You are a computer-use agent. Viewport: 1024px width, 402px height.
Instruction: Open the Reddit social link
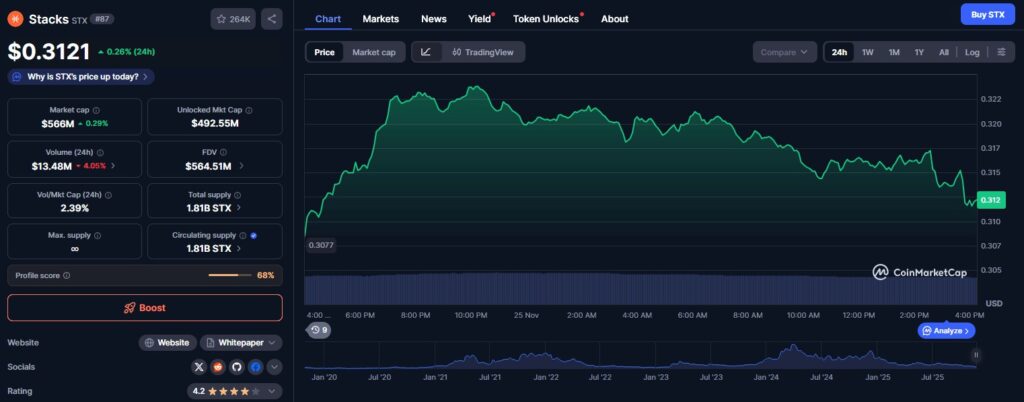click(x=218, y=367)
